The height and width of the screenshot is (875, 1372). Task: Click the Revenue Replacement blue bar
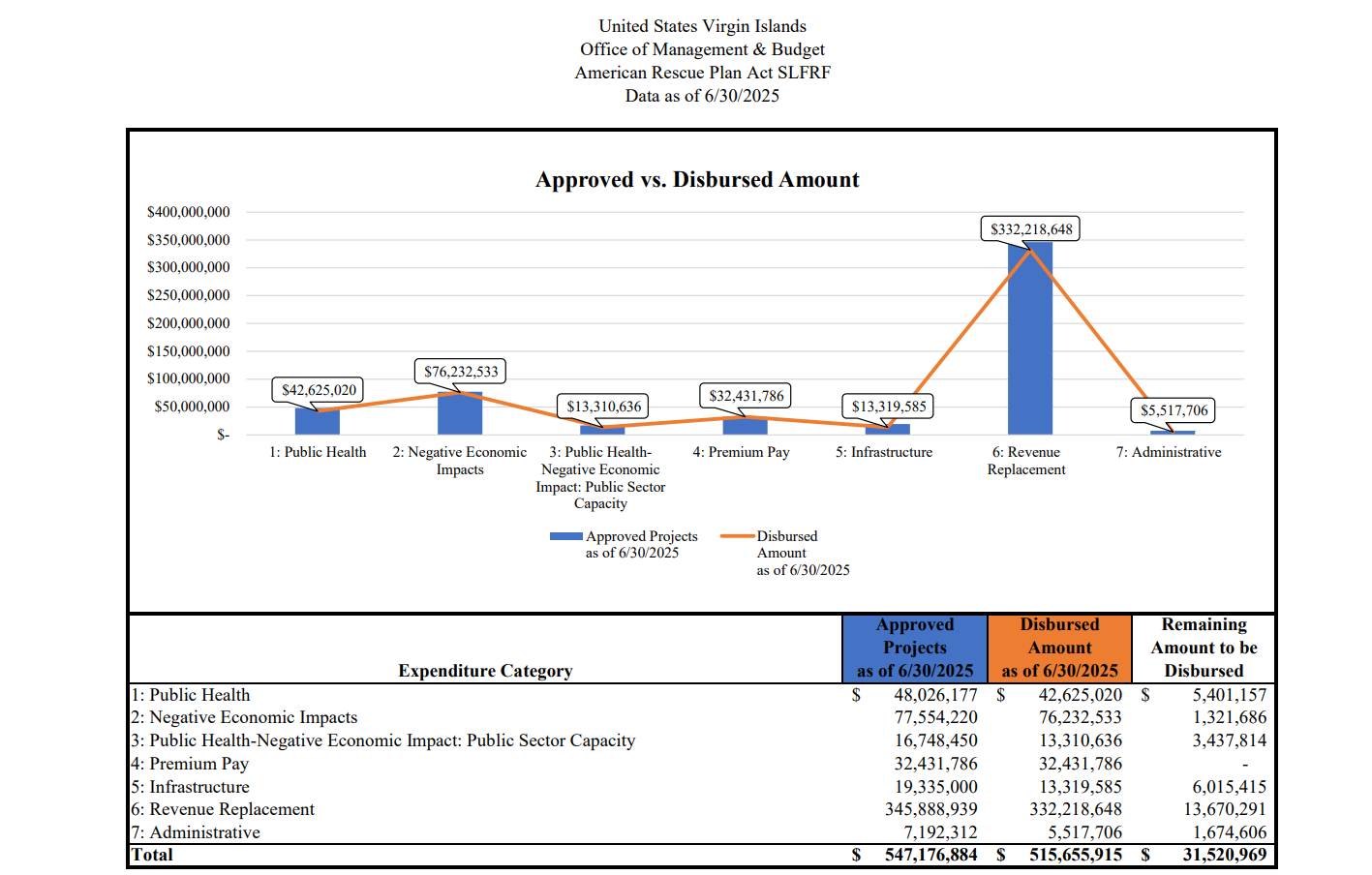[1029, 338]
